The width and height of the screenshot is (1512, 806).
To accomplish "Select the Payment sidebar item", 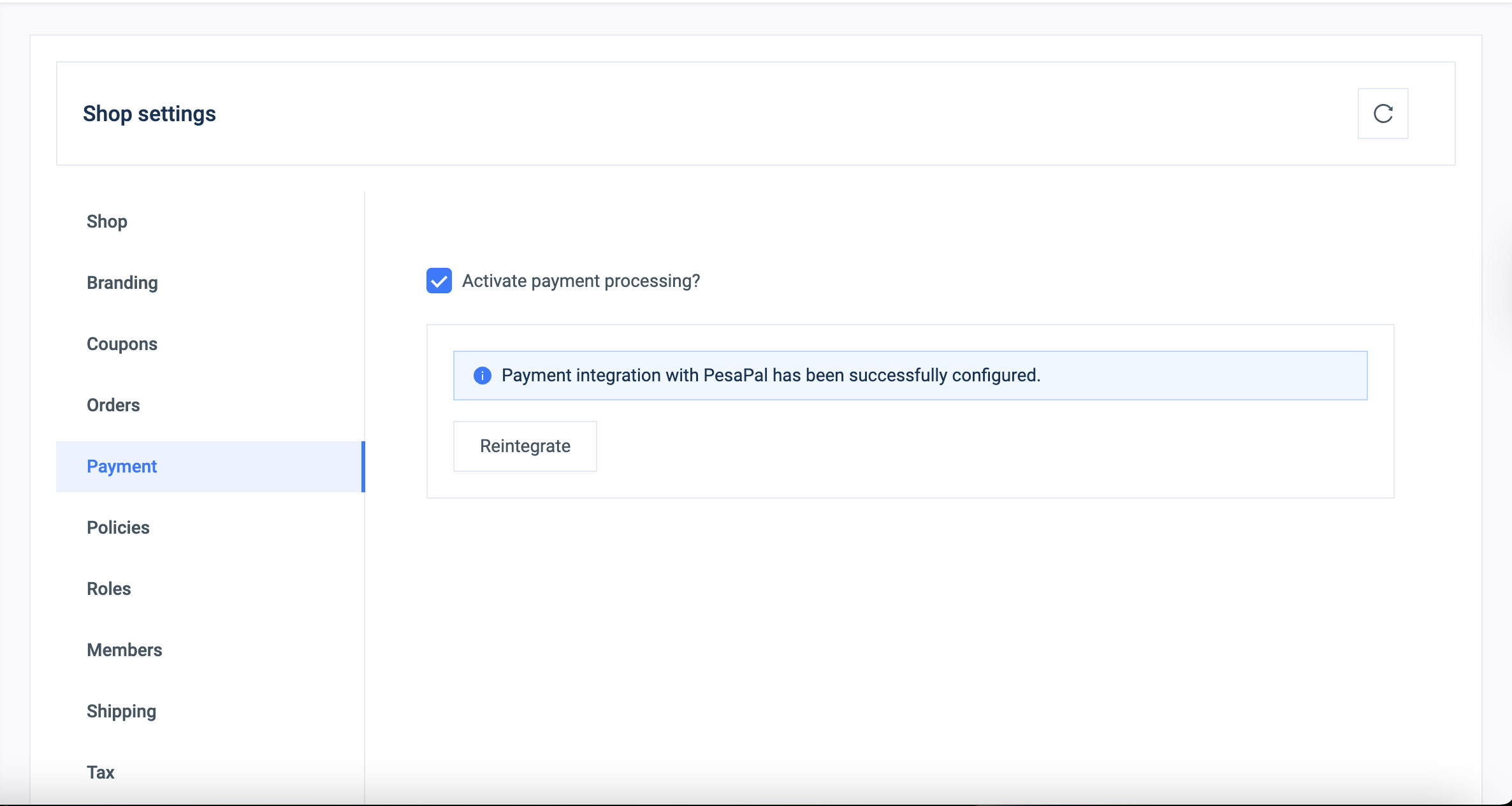I will [x=210, y=466].
